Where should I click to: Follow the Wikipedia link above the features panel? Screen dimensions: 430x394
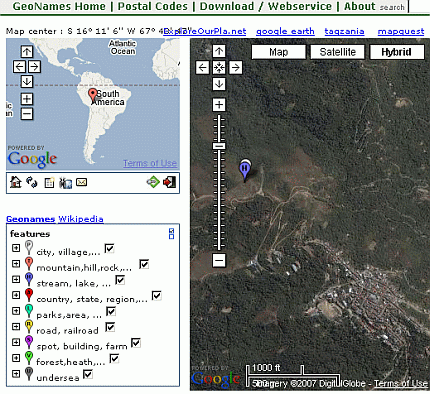coord(81,219)
